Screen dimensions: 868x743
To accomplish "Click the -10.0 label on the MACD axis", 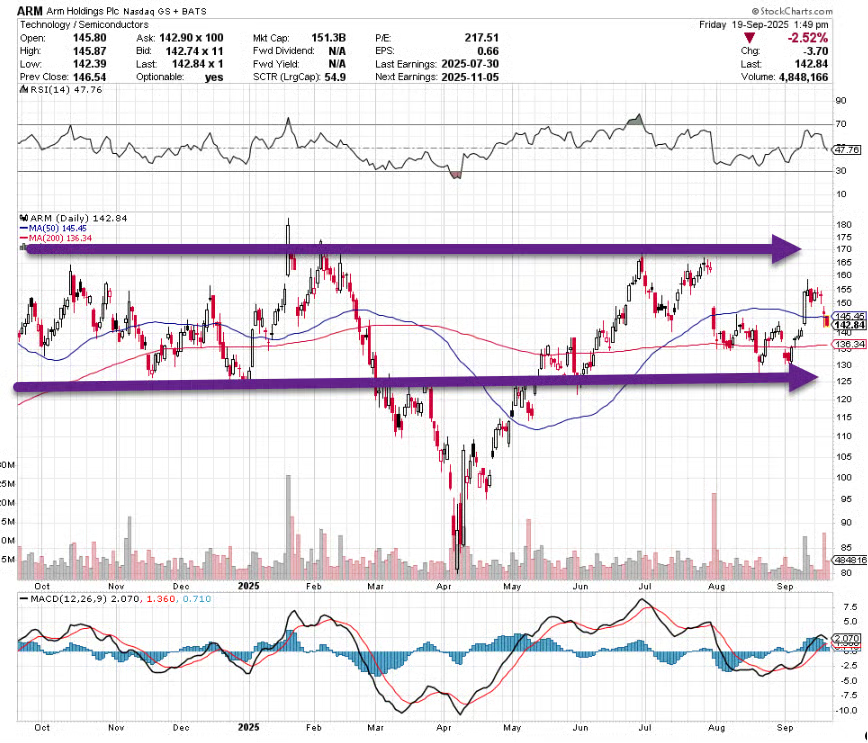I will 847,710.
